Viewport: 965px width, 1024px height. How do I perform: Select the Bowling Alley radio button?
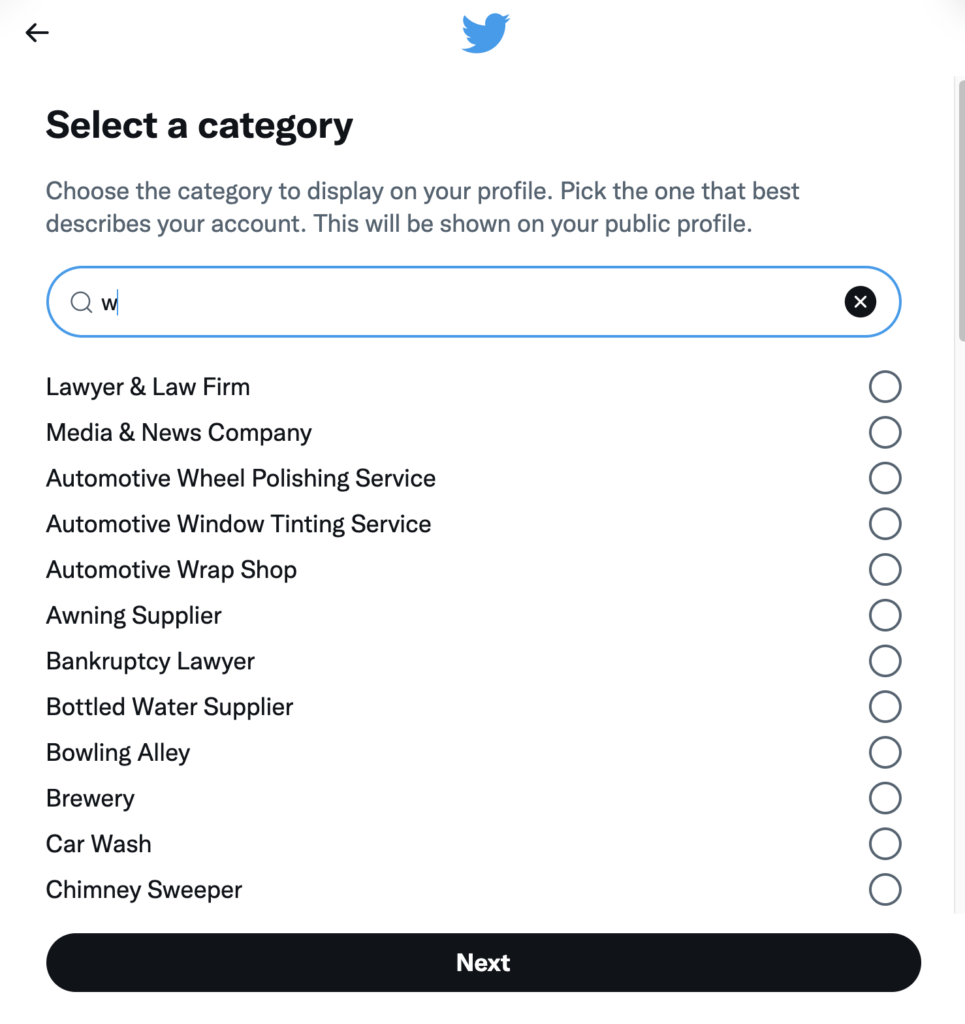[885, 752]
